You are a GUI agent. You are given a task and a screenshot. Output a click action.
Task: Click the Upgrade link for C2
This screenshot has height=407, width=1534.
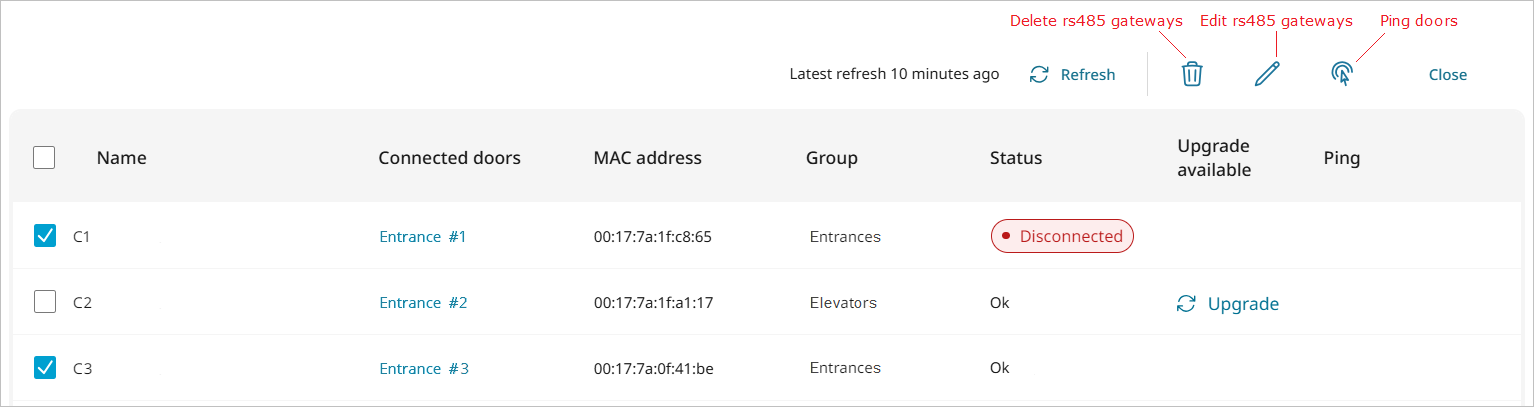(1243, 304)
